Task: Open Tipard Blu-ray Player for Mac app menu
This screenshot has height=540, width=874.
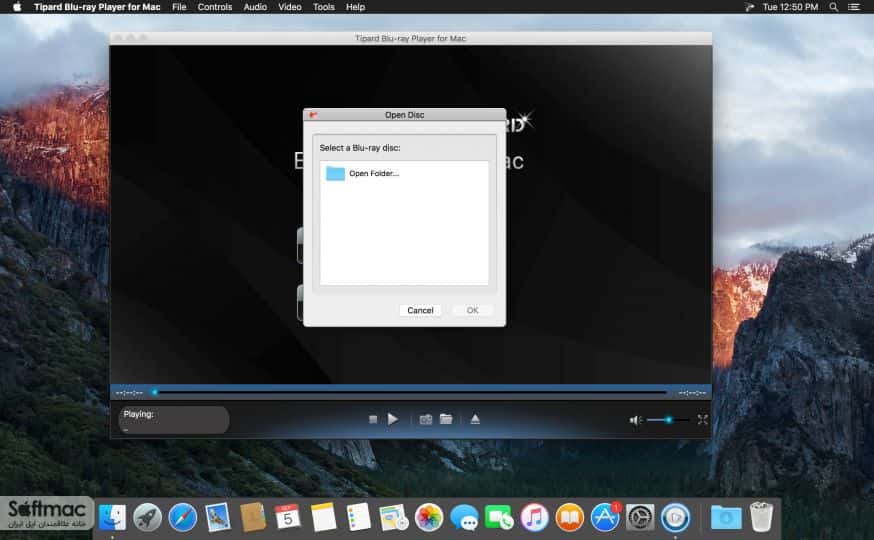Action: point(97,7)
